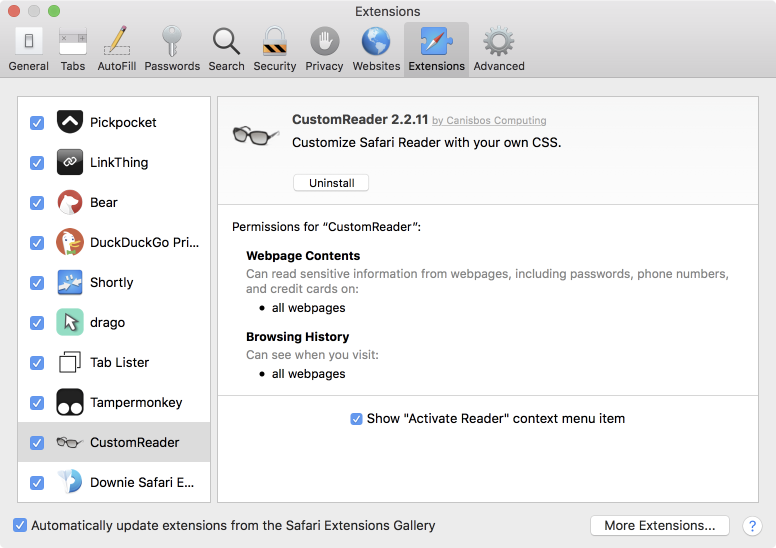Open the General preferences pane
Image resolution: width=776 pixels, height=548 pixels.
(28, 49)
